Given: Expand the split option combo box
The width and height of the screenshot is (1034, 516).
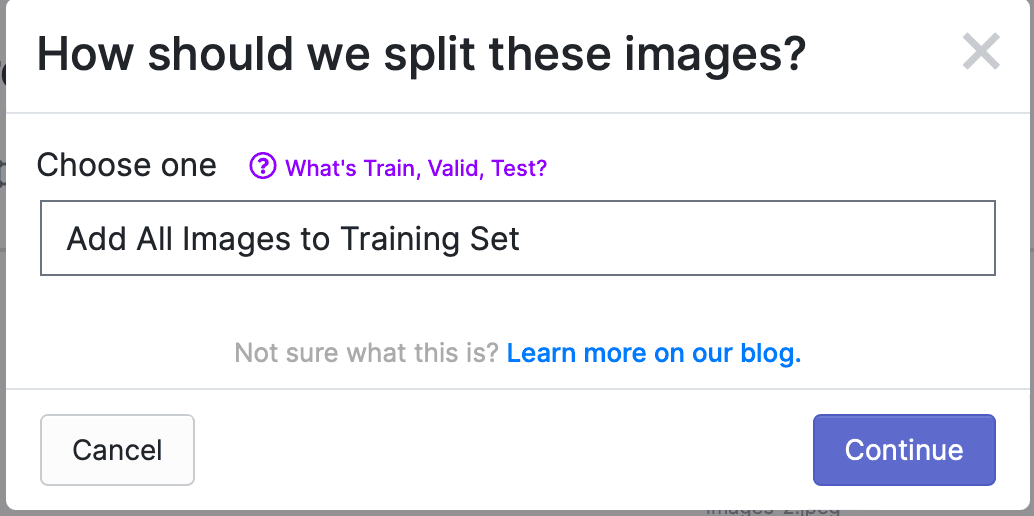Looking at the screenshot, I should click(518, 238).
